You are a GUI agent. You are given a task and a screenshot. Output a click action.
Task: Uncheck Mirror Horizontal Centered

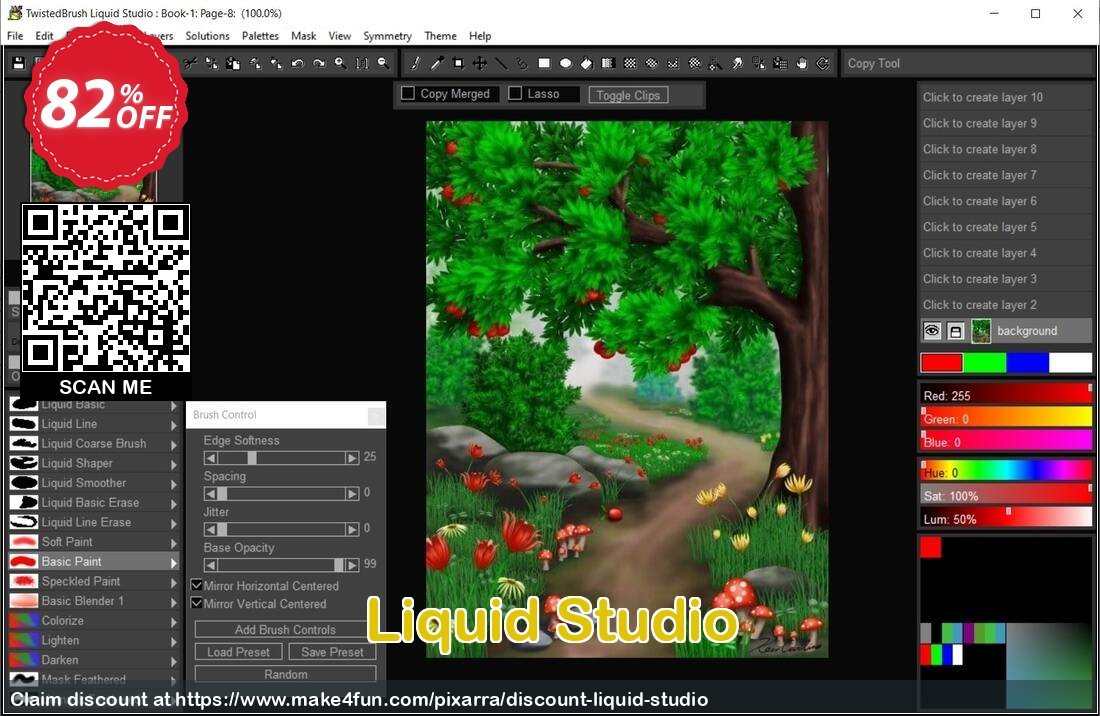pos(196,585)
